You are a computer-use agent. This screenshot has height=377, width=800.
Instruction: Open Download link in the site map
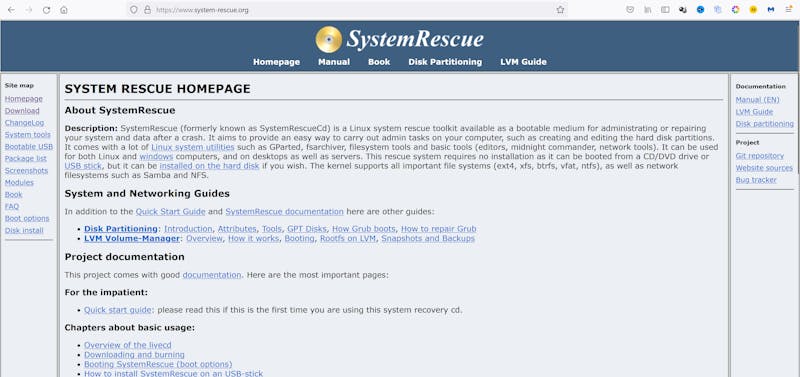pos(22,111)
